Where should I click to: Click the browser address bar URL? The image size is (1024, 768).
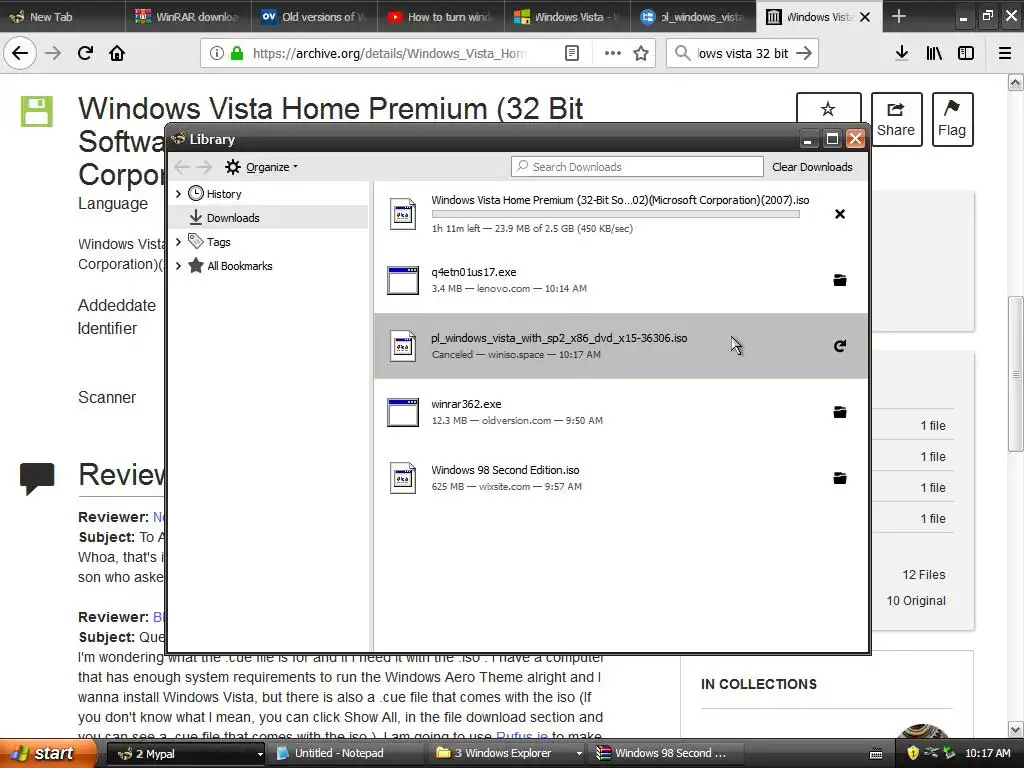point(389,53)
